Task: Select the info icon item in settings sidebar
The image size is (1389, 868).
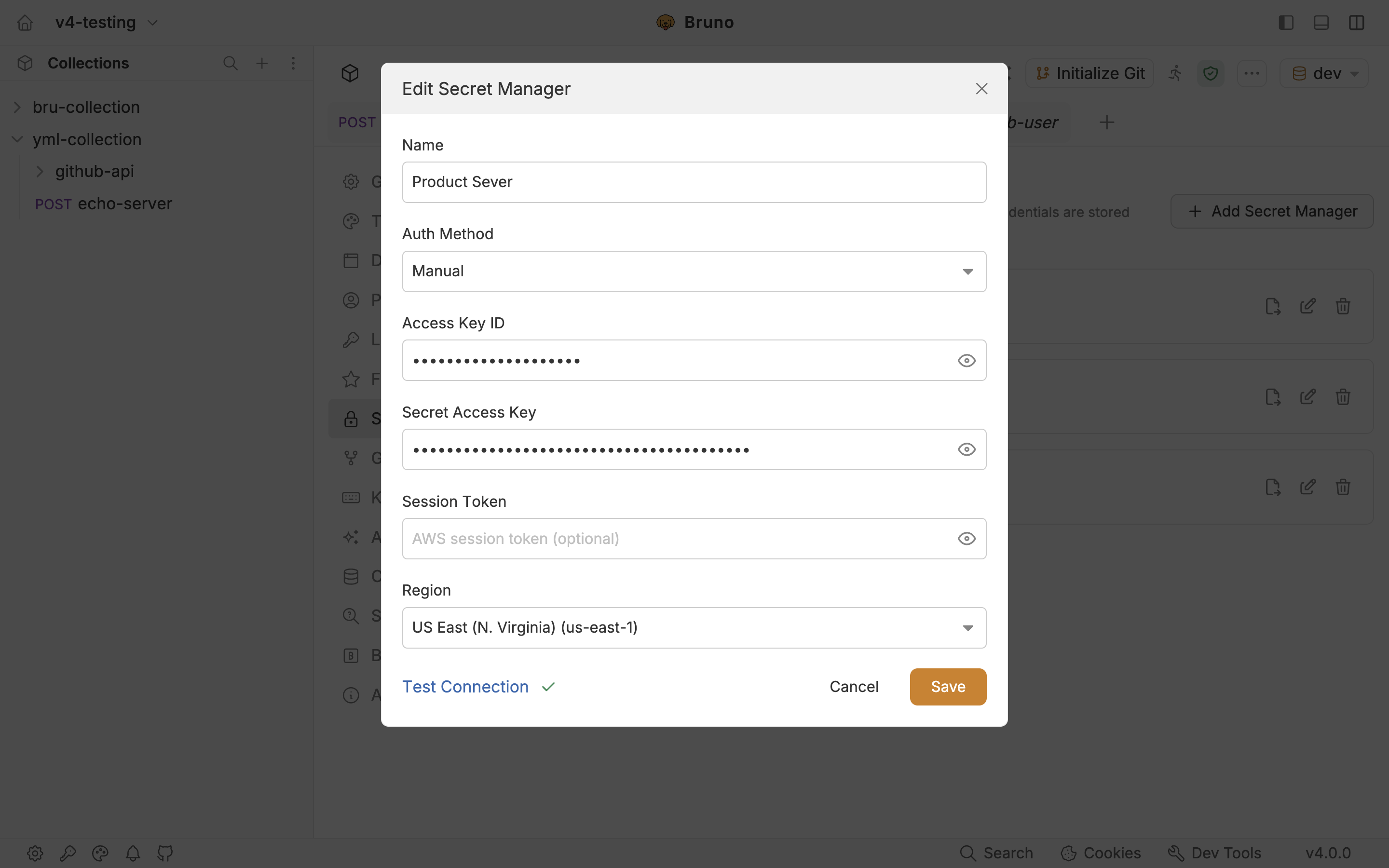Action: point(351,695)
